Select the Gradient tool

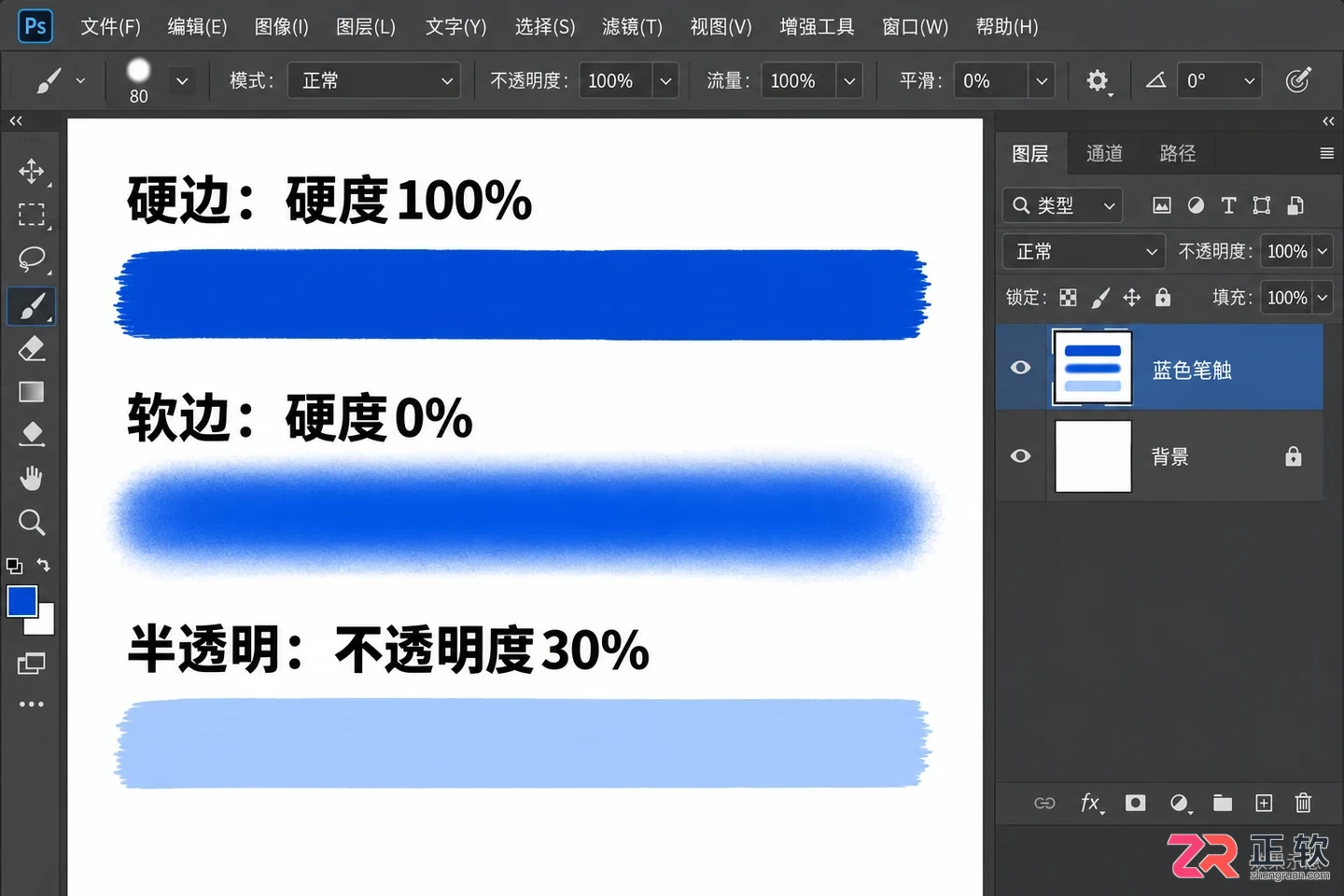point(31,392)
